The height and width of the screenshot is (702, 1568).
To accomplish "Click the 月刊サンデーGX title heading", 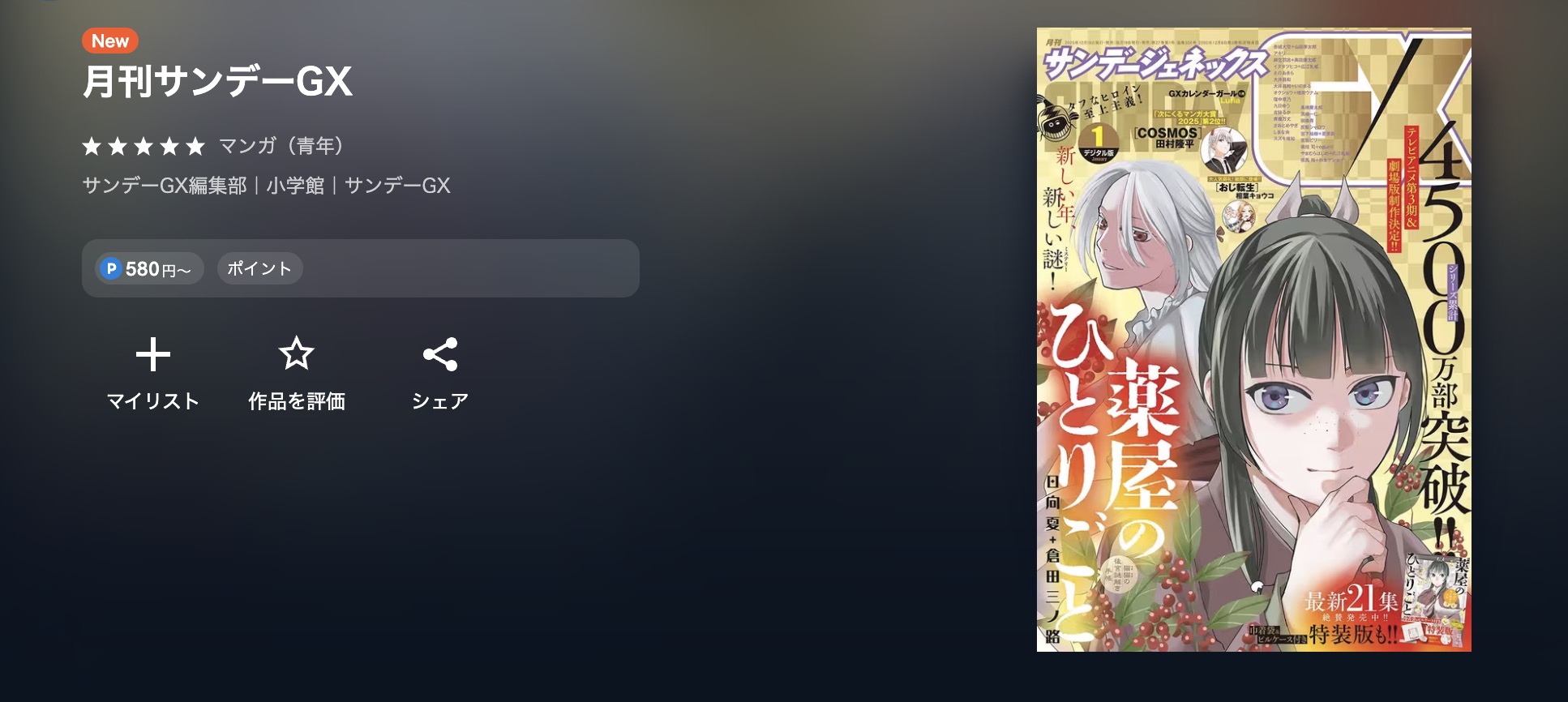I will click(217, 81).
